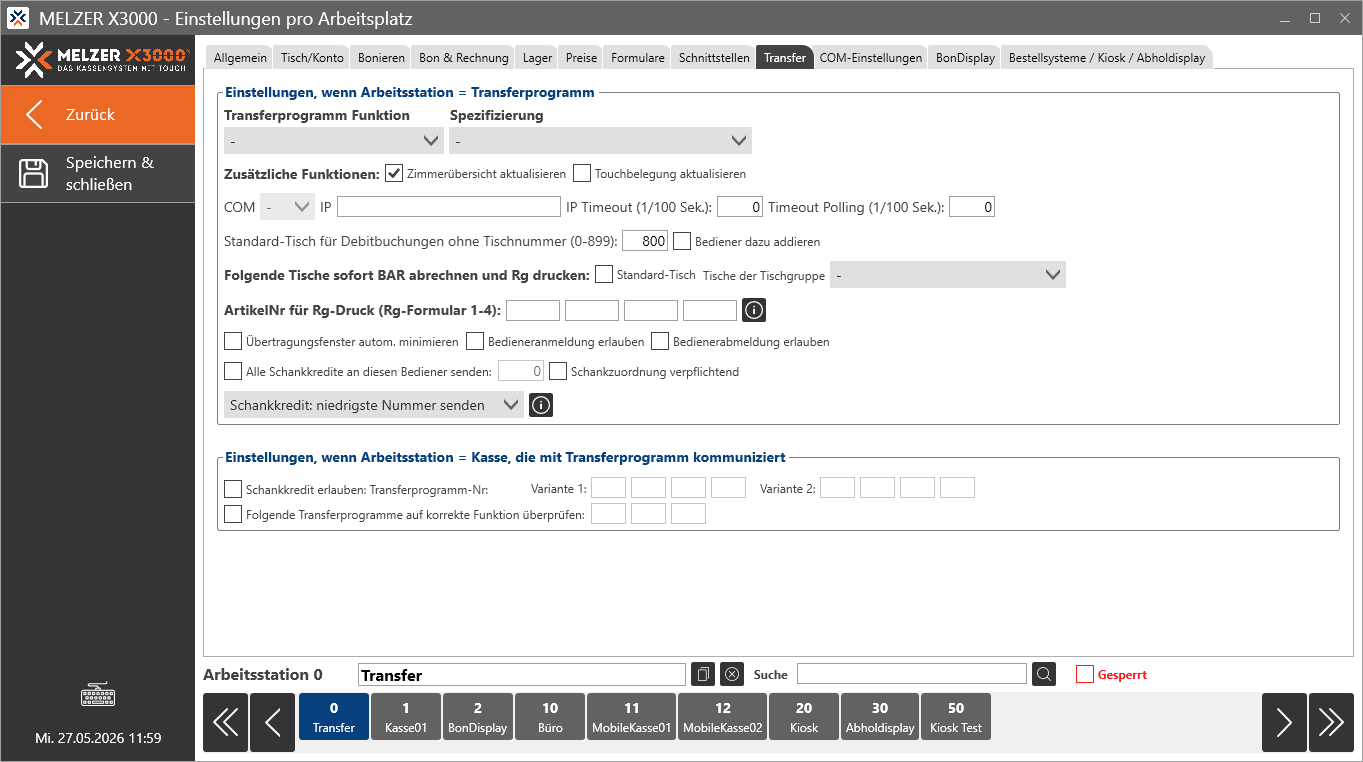Open Transferprogramm Funktion dropdown
The height and width of the screenshot is (762, 1363).
[x=334, y=141]
